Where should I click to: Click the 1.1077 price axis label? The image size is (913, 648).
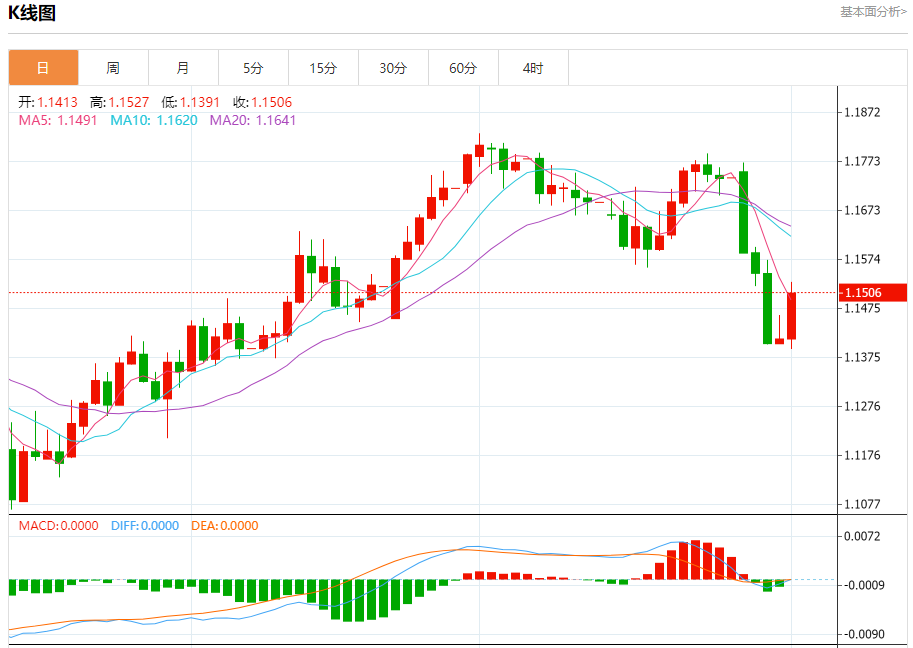(862, 504)
